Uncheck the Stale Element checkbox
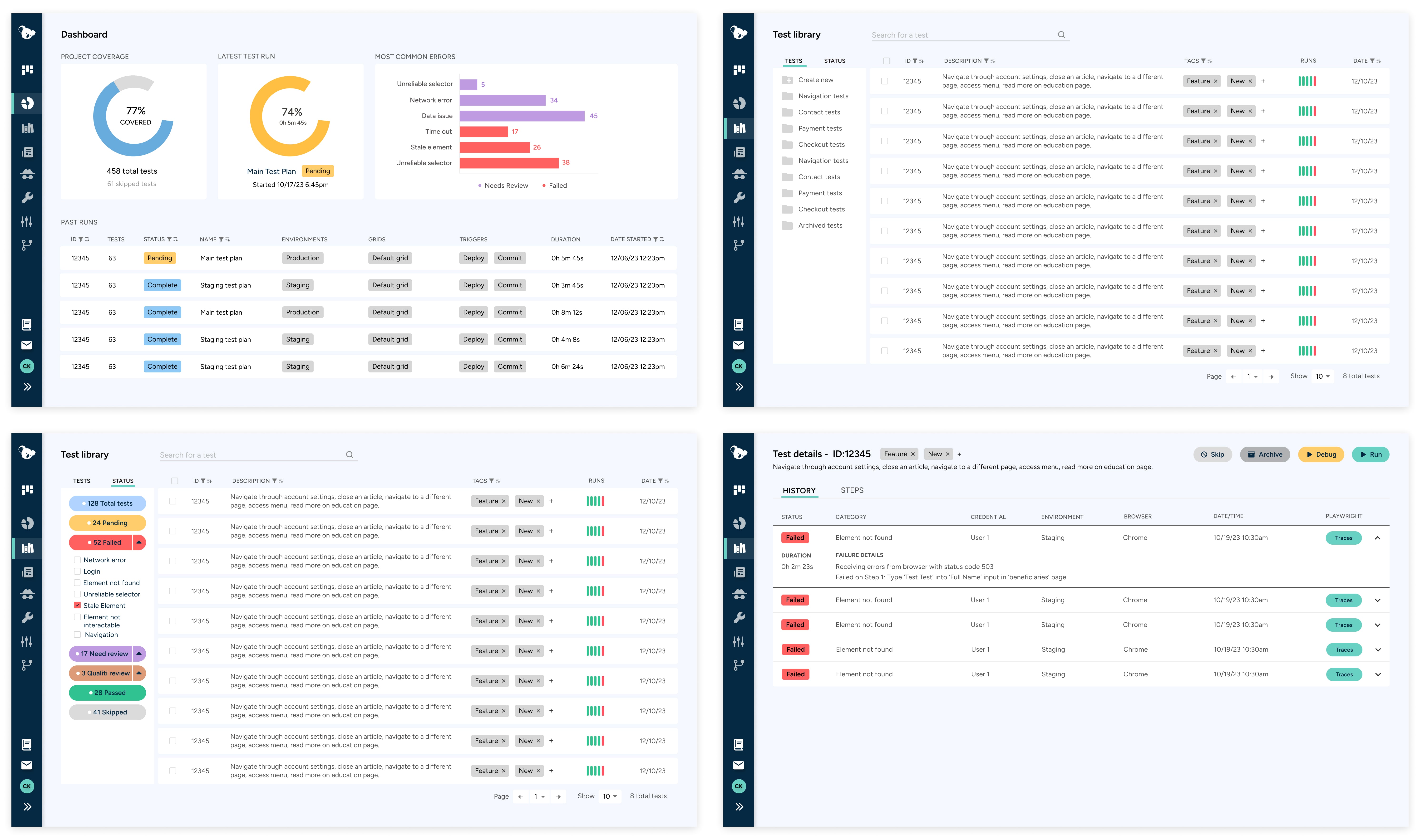The image size is (1420, 840). click(78, 605)
